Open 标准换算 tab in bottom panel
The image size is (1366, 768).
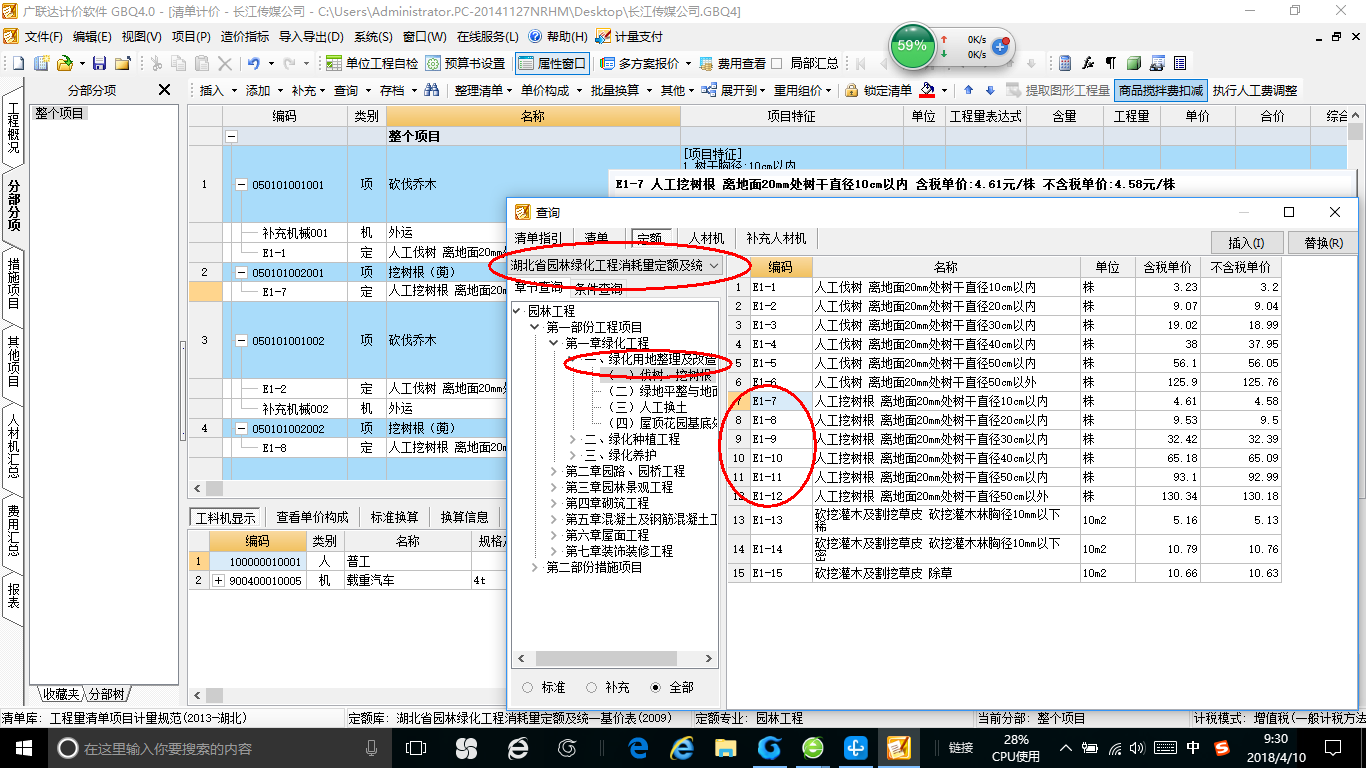click(395, 517)
